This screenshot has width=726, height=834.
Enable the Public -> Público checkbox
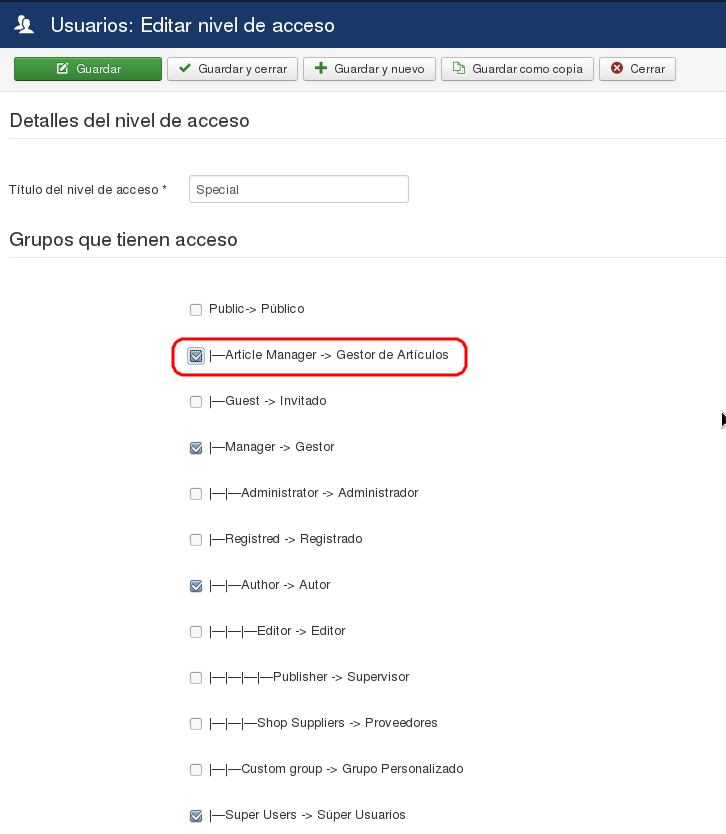[196, 310]
